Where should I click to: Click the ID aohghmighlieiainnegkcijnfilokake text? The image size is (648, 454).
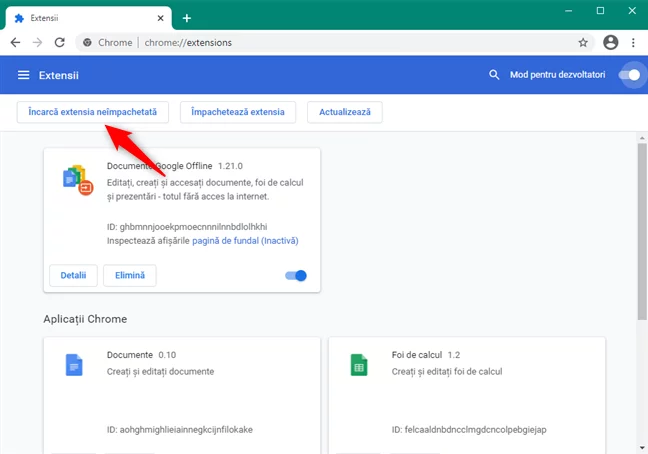coord(180,430)
